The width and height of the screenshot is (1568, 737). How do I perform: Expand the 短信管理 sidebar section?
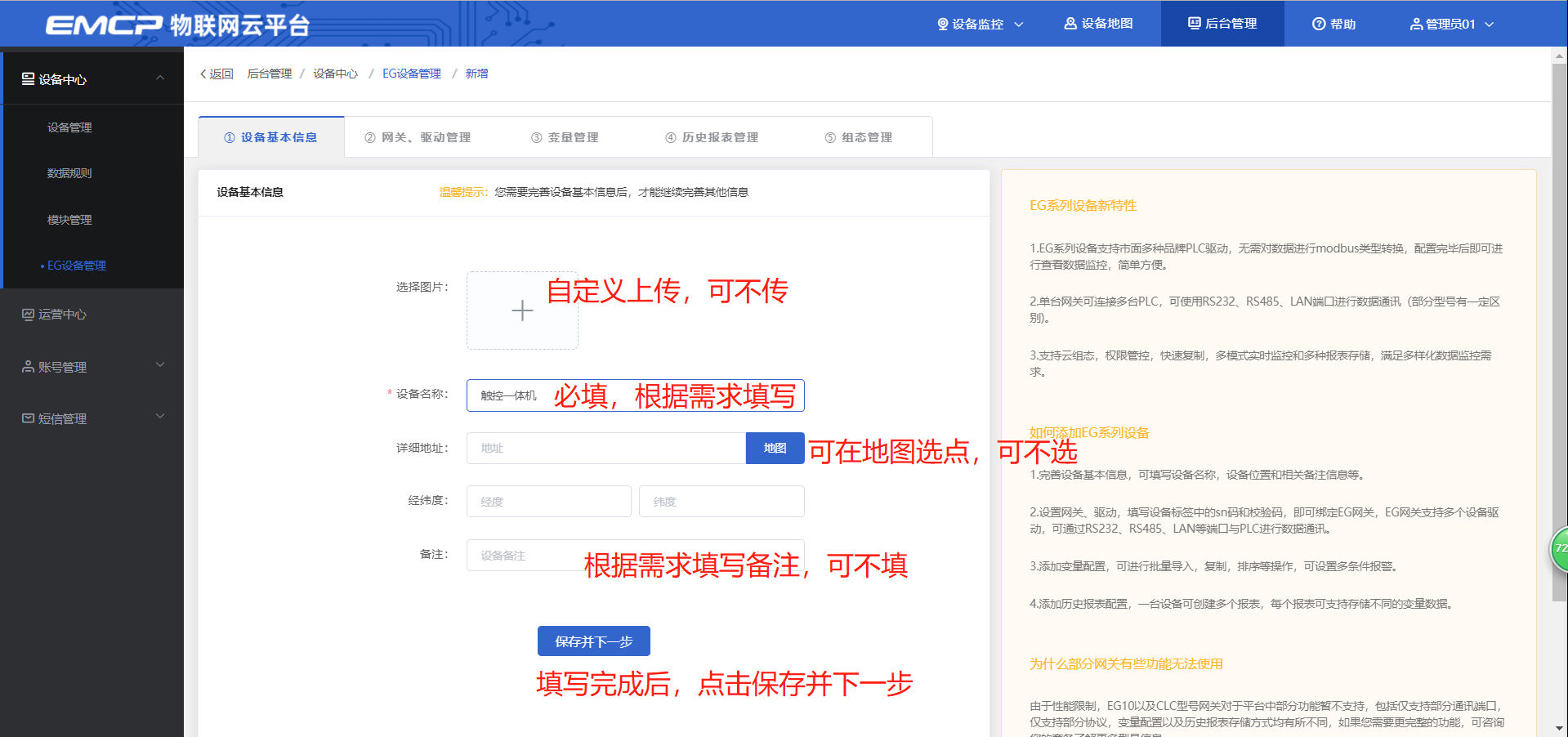[160, 418]
